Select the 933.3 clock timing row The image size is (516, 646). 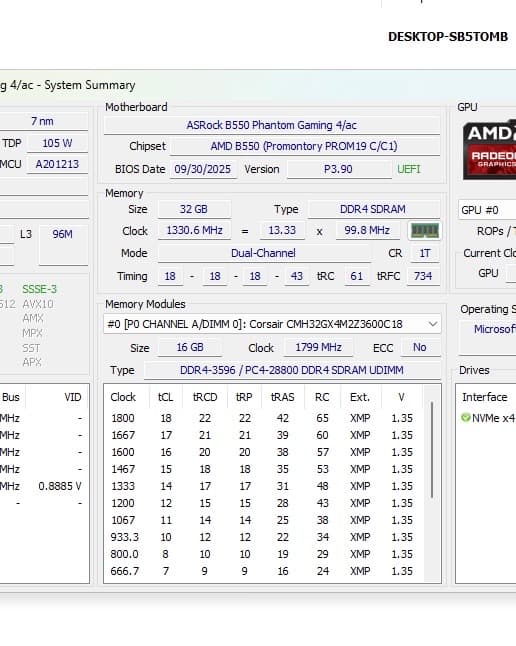click(x=264, y=537)
